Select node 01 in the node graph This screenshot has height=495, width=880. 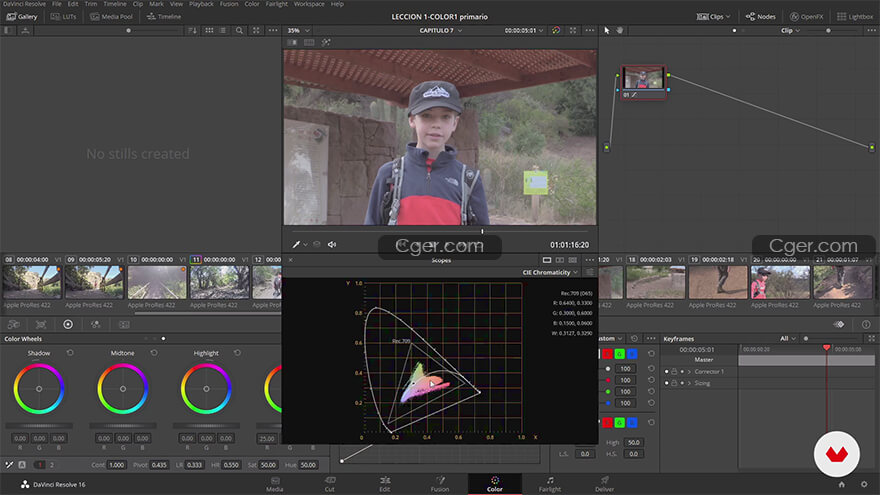tap(643, 83)
